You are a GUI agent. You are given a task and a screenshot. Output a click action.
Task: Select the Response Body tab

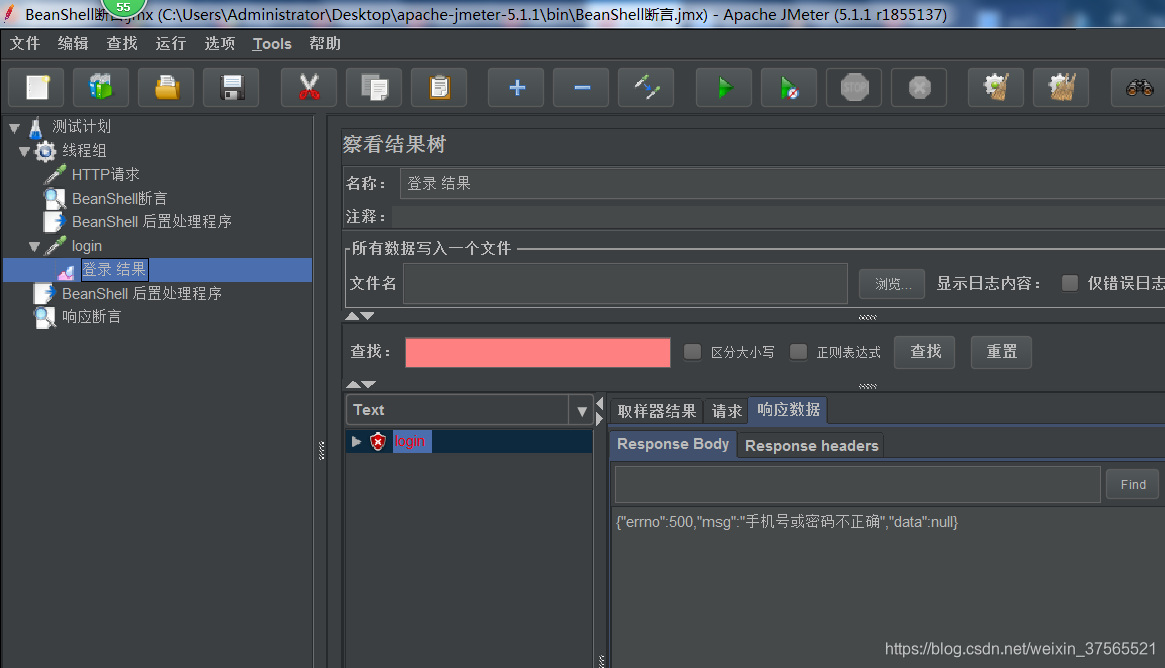click(673, 444)
